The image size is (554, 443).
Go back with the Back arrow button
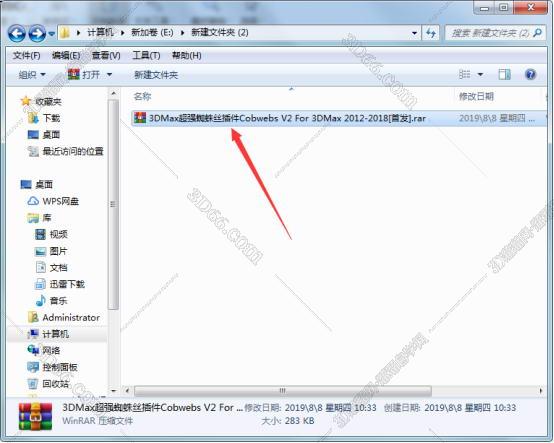(17, 34)
